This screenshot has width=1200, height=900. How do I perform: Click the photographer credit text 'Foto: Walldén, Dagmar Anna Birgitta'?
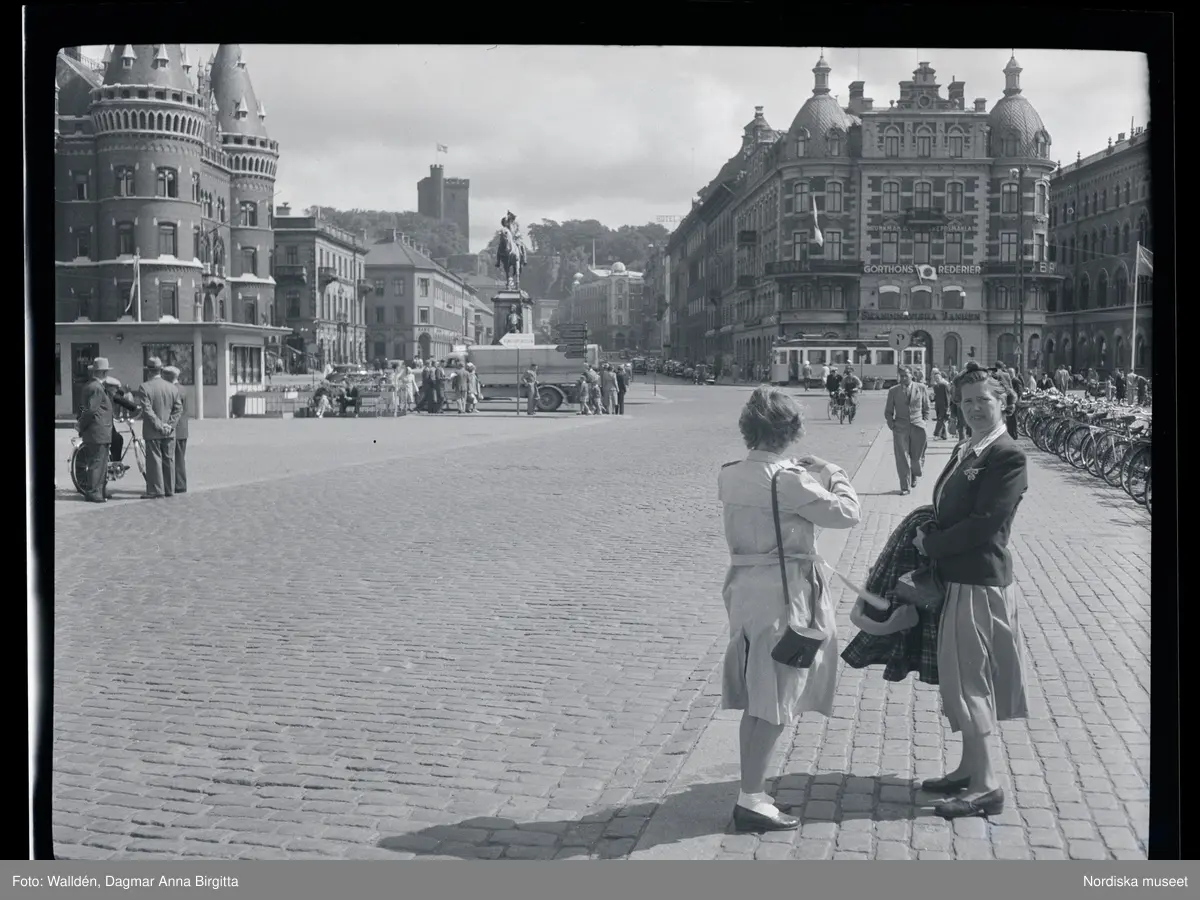[125, 881]
